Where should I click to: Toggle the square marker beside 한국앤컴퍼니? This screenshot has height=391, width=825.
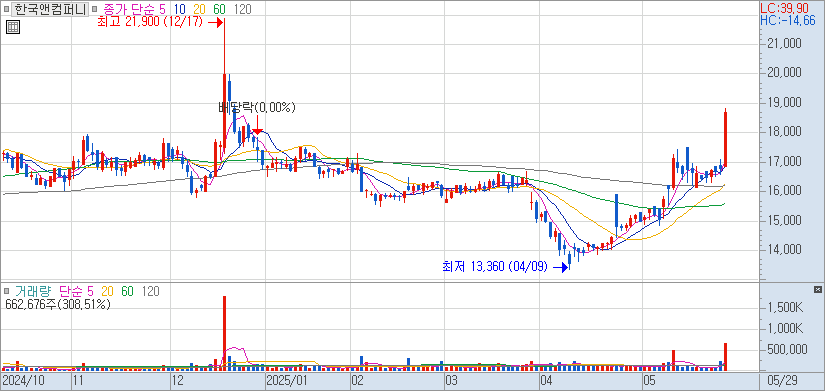(x=6, y=9)
